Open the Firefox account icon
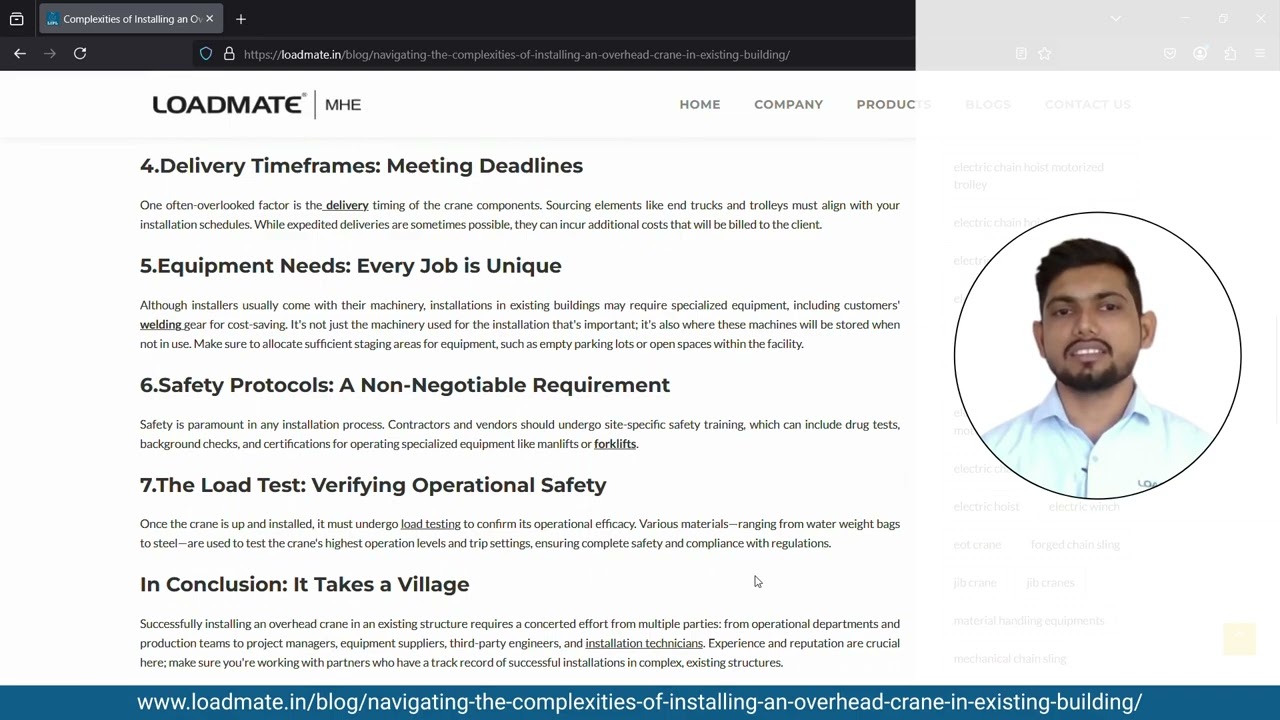Viewport: 1280px width, 720px height. pyautogui.click(x=1200, y=54)
